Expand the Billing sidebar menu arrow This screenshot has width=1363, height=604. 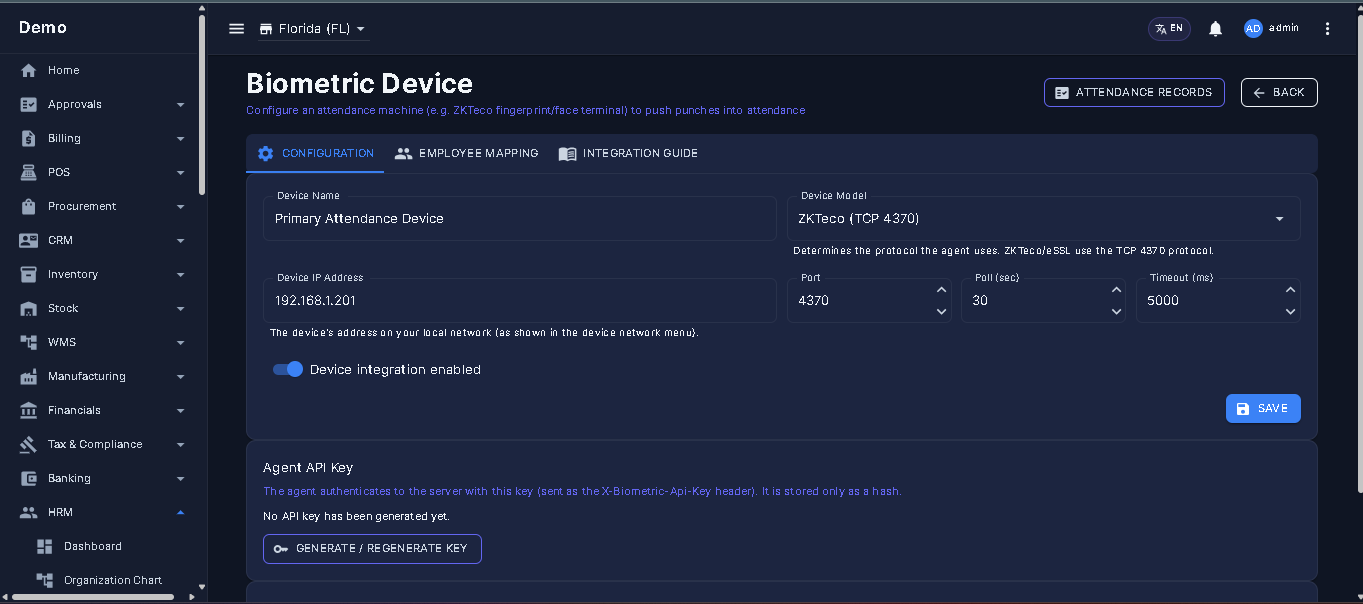click(180, 138)
